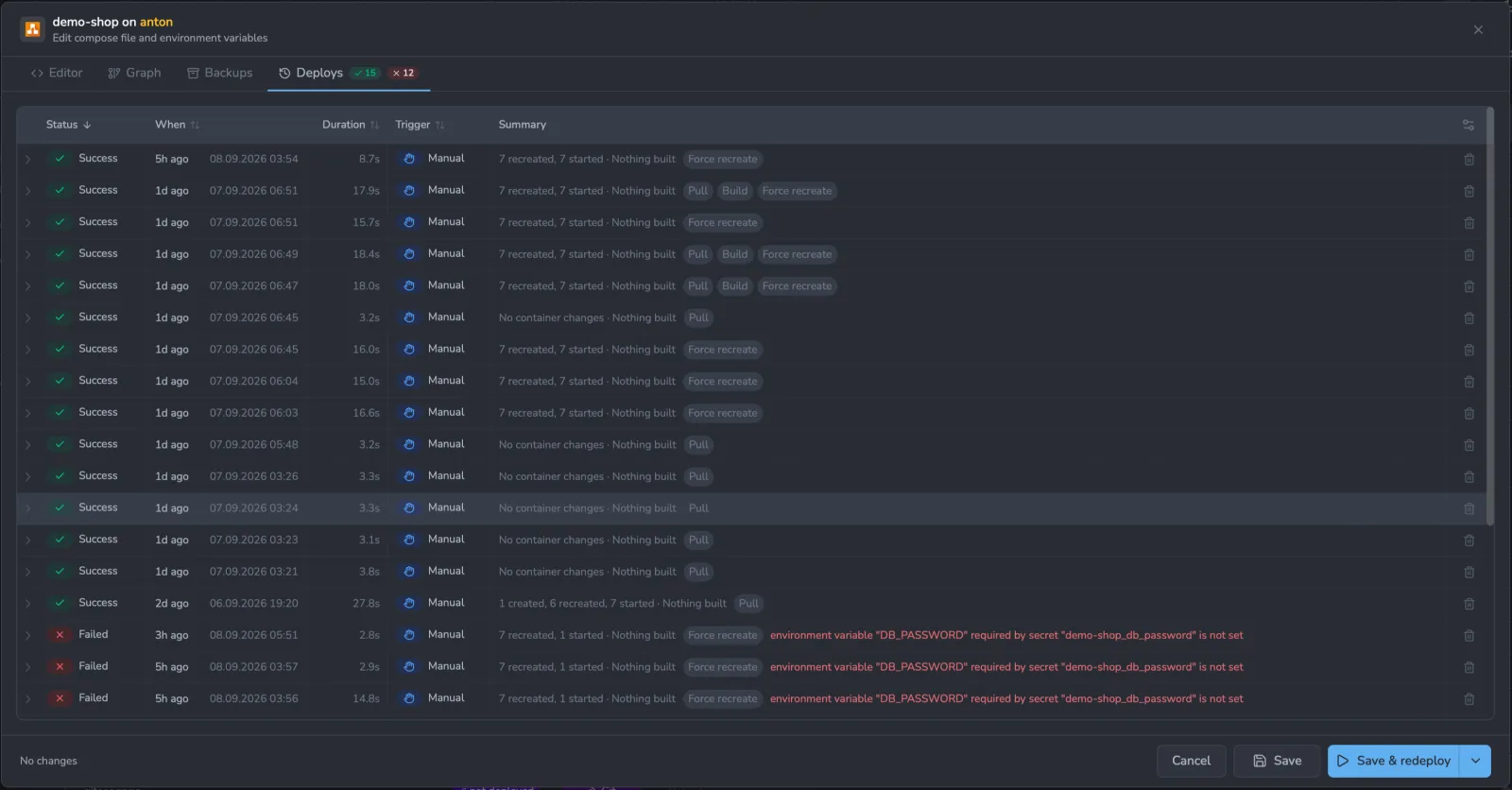Expand the 07.09.2026 03:21 deploy row
The width and height of the screenshot is (1512, 790).
27,572
